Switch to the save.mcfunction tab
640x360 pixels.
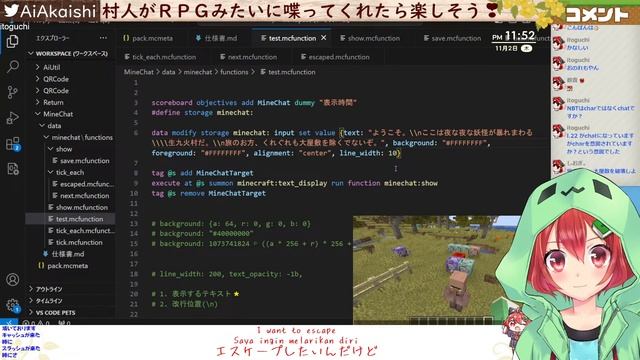click(452, 38)
